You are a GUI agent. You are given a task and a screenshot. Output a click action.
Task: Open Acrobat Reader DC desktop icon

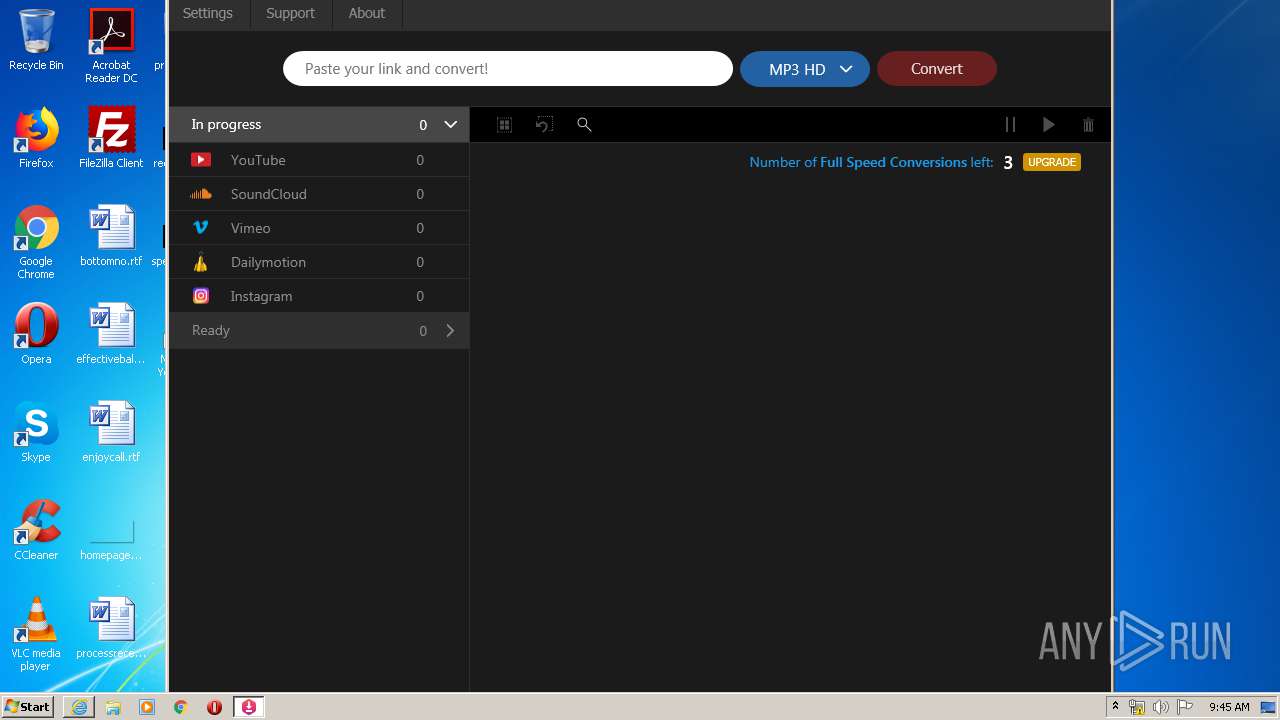[111, 45]
